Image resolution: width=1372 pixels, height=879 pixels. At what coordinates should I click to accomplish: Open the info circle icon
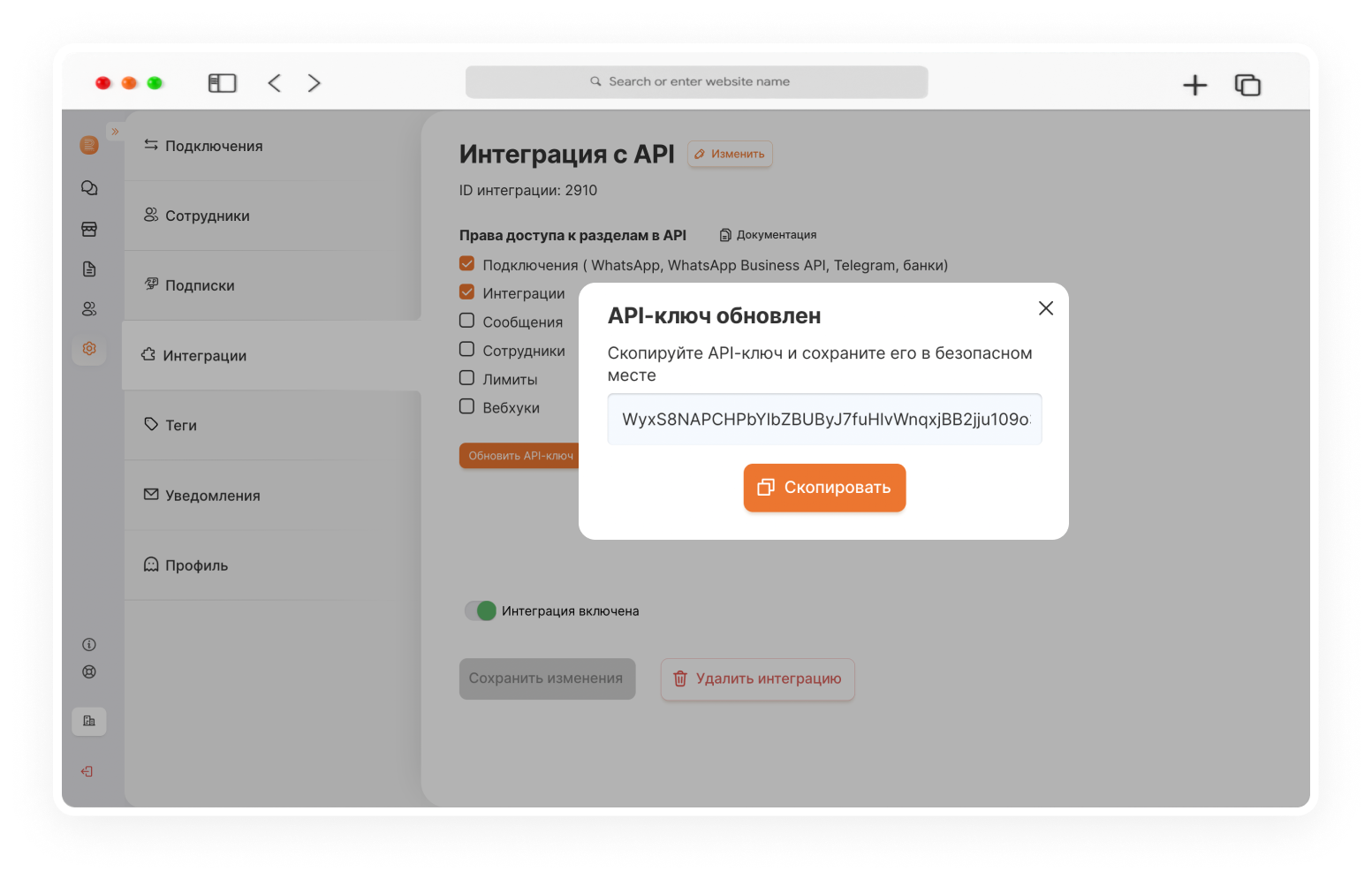[x=89, y=645]
